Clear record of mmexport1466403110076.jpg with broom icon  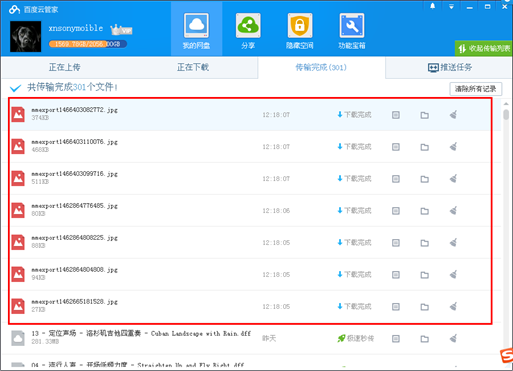(453, 147)
